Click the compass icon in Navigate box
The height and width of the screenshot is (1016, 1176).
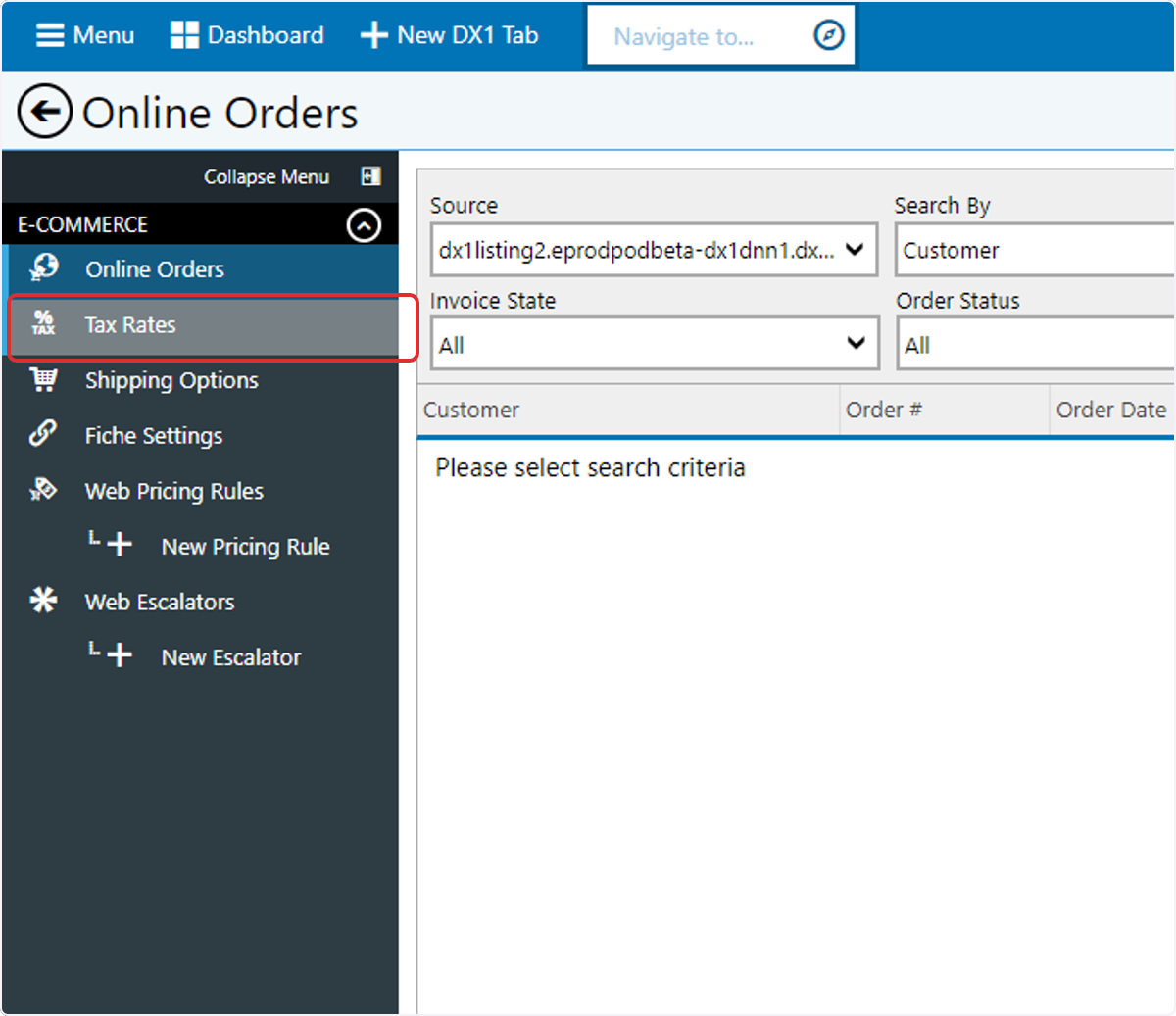[x=829, y=36]
